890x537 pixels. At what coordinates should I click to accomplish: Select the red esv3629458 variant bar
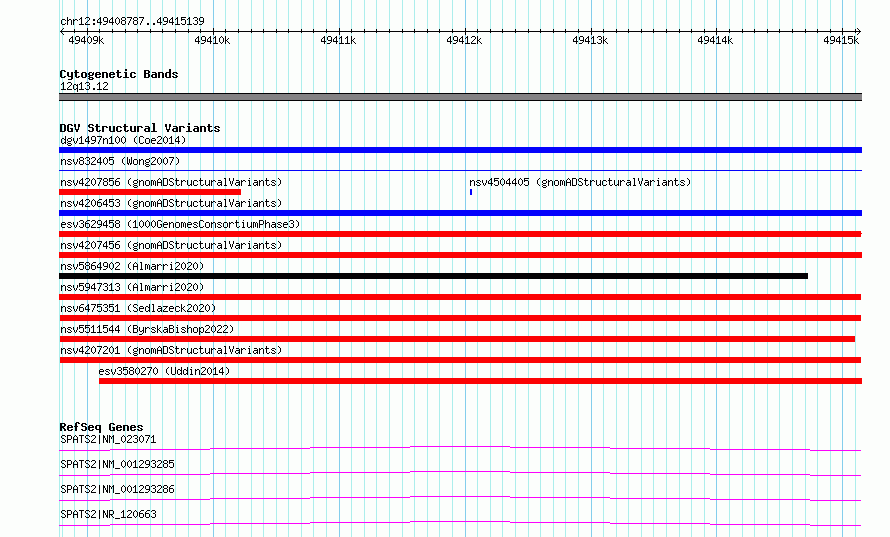click(460, 234)
